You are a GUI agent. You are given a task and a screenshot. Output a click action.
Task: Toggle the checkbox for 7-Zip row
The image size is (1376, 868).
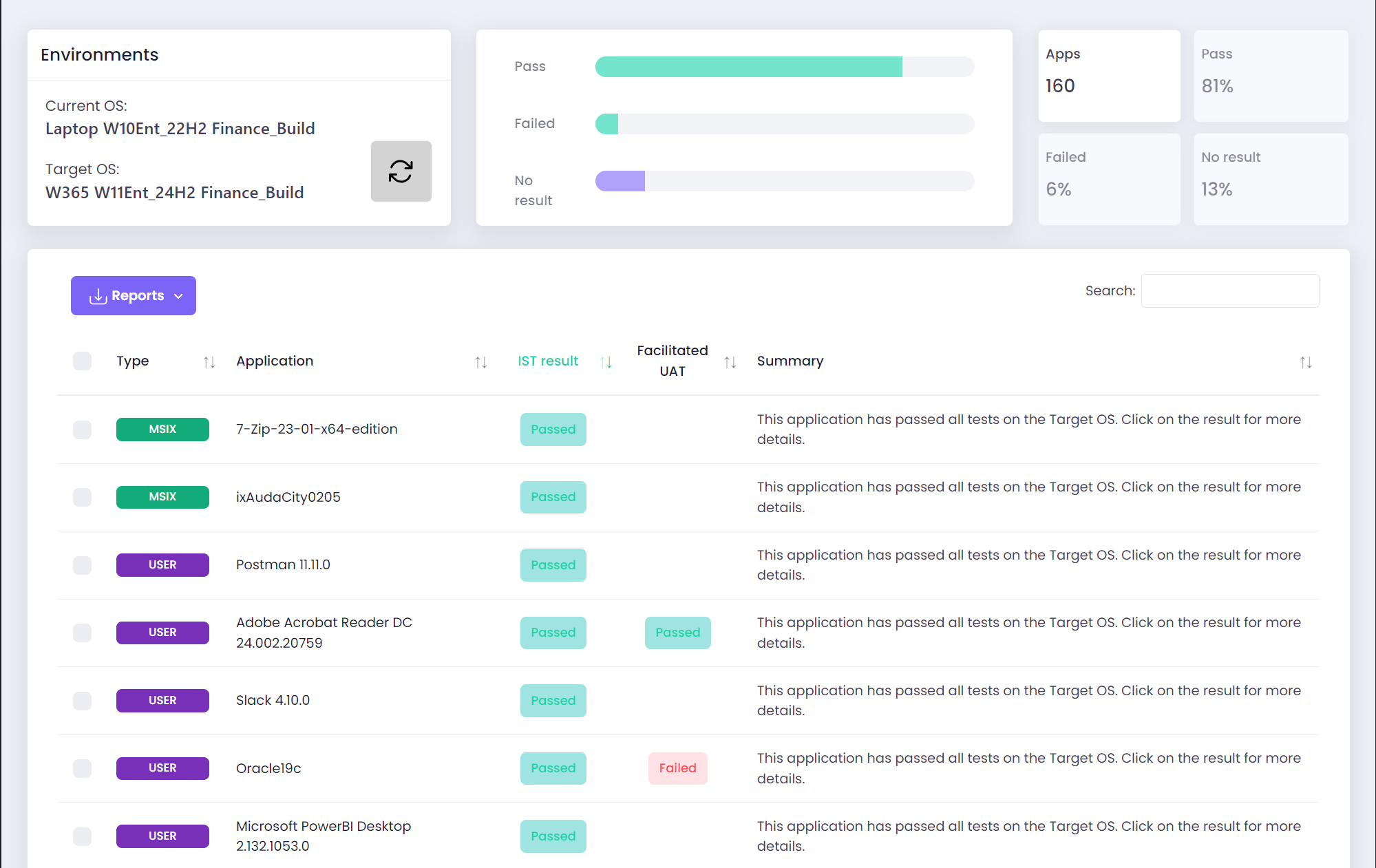(83, 429)
